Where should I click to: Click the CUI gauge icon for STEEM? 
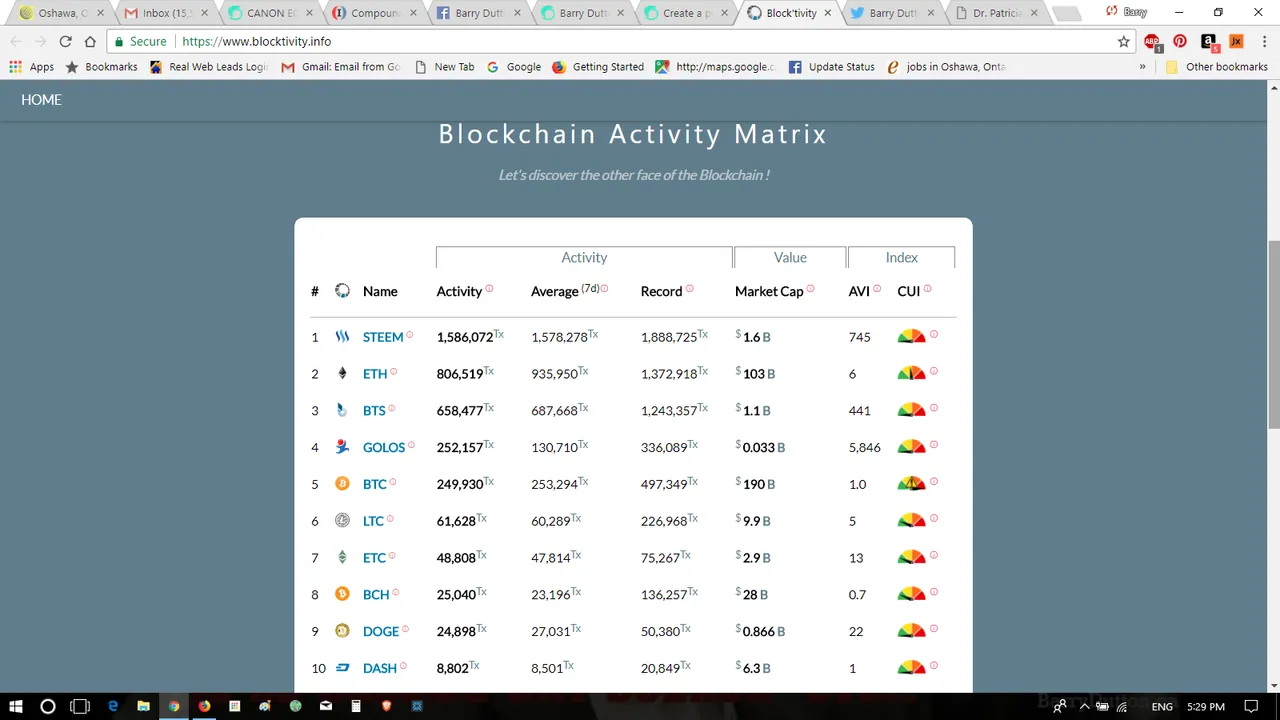911,337
